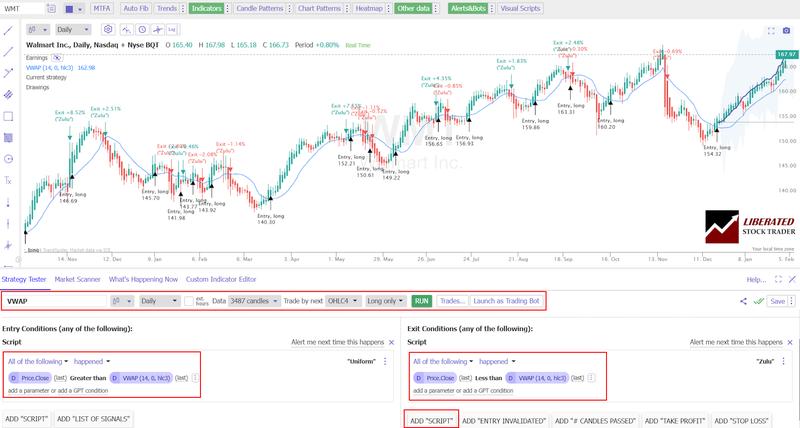800x428 pixels.
Task: Click the share strategy icon
Action: pyautogui.click(x=744, y=300)
